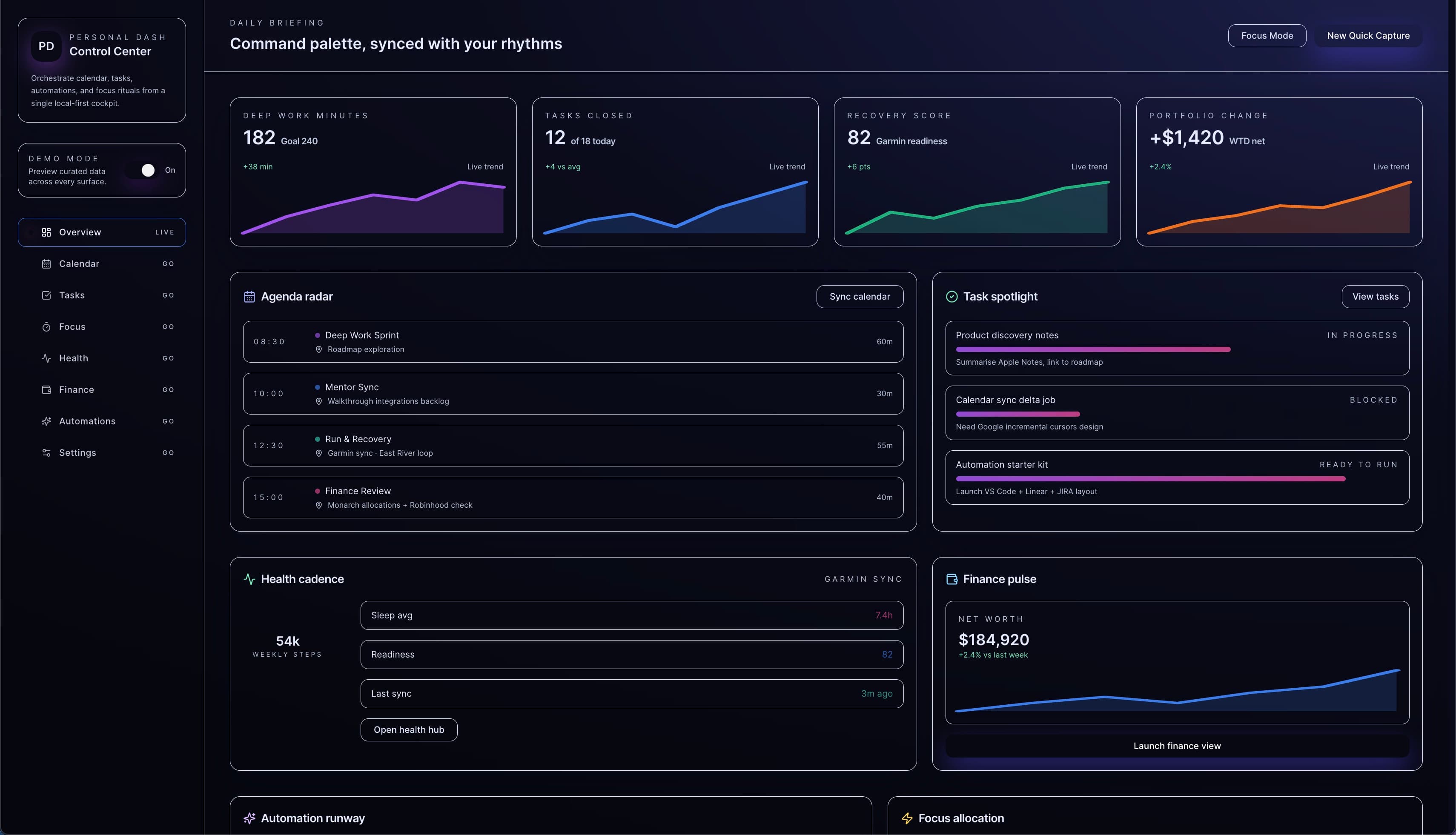The image size is (1456, 835).
Task: Select the Mentor Sync agenda entry
Action: point(573,394)
